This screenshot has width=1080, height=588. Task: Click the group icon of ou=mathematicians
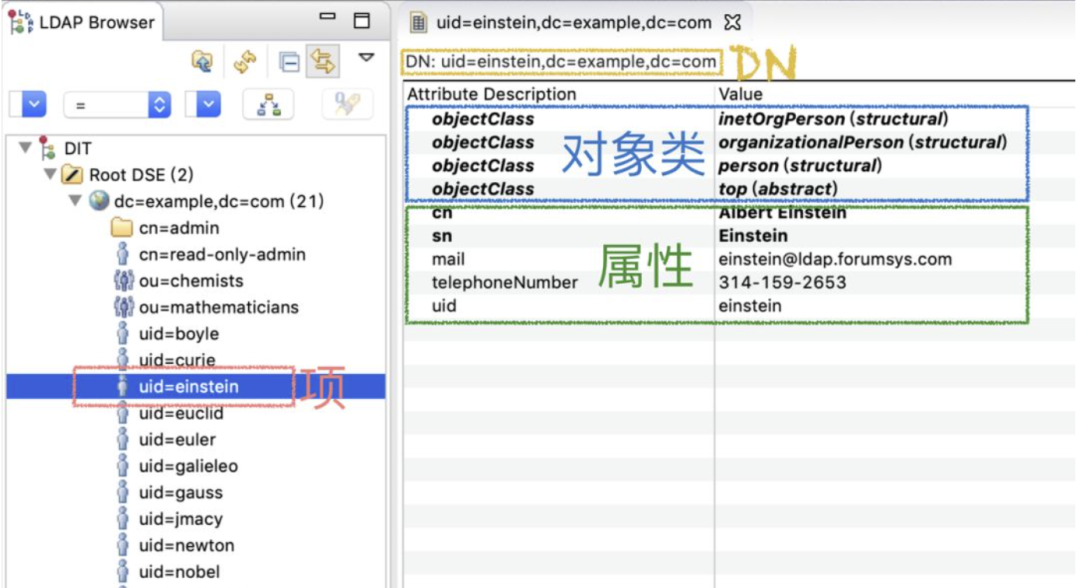(x=123, y=307)
